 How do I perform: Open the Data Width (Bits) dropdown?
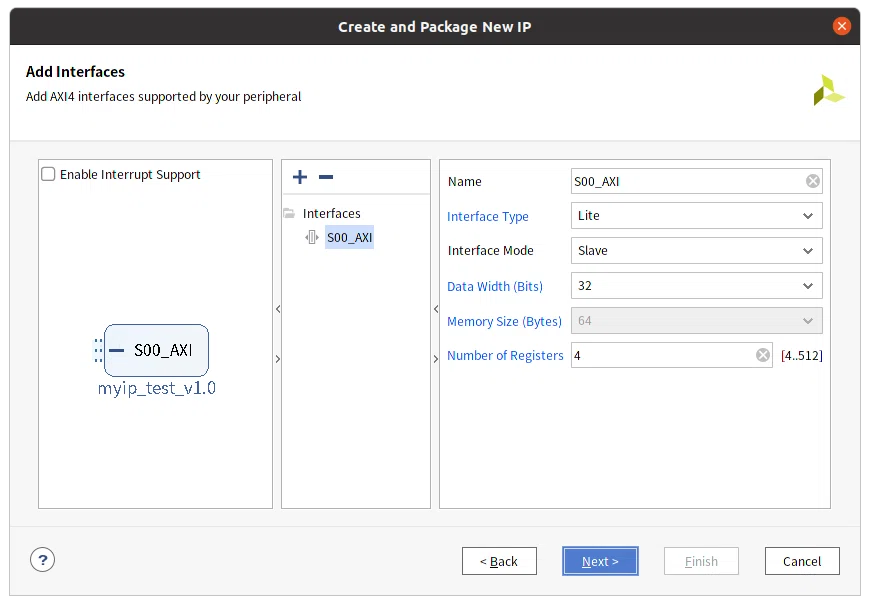(x=696, y=286)
